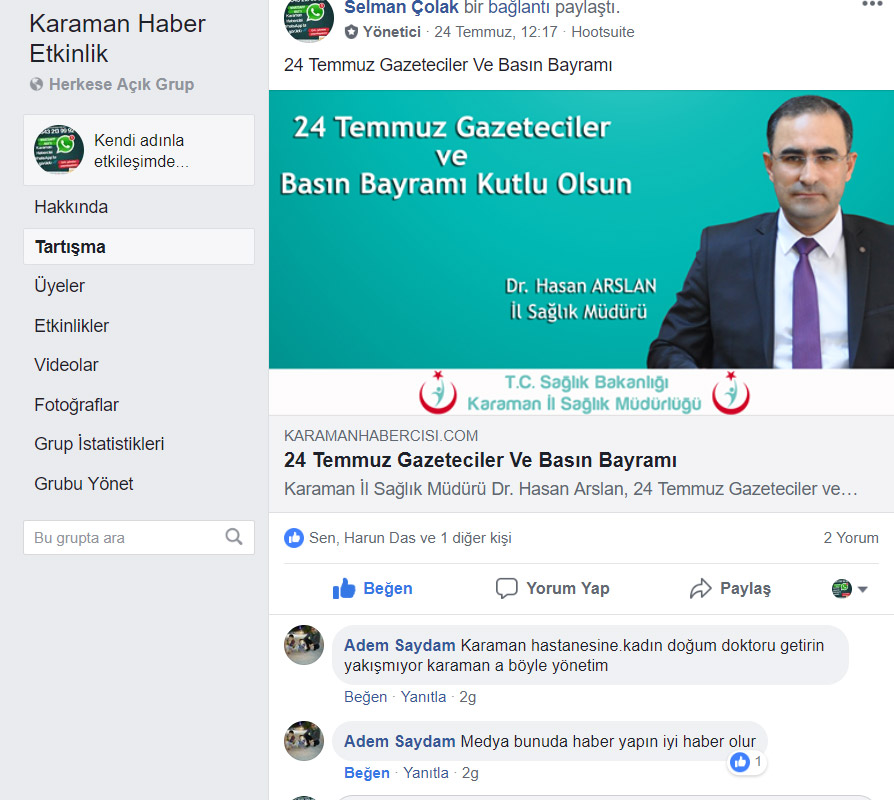Toggle Beğen on the first Adem Saydam comment

click(x=365, y=697)
